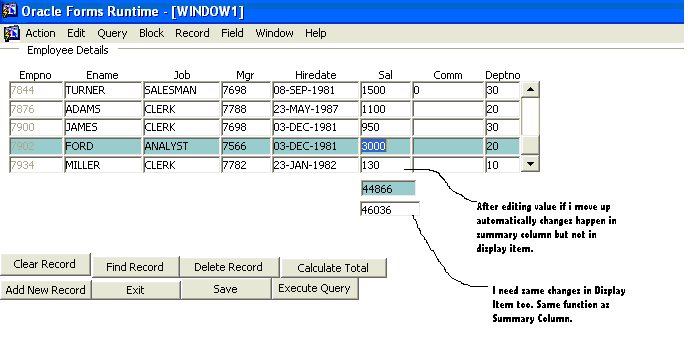This screenshot has height=360, width=688.
Task: Open the Query menu
Action: coord(112,33)
